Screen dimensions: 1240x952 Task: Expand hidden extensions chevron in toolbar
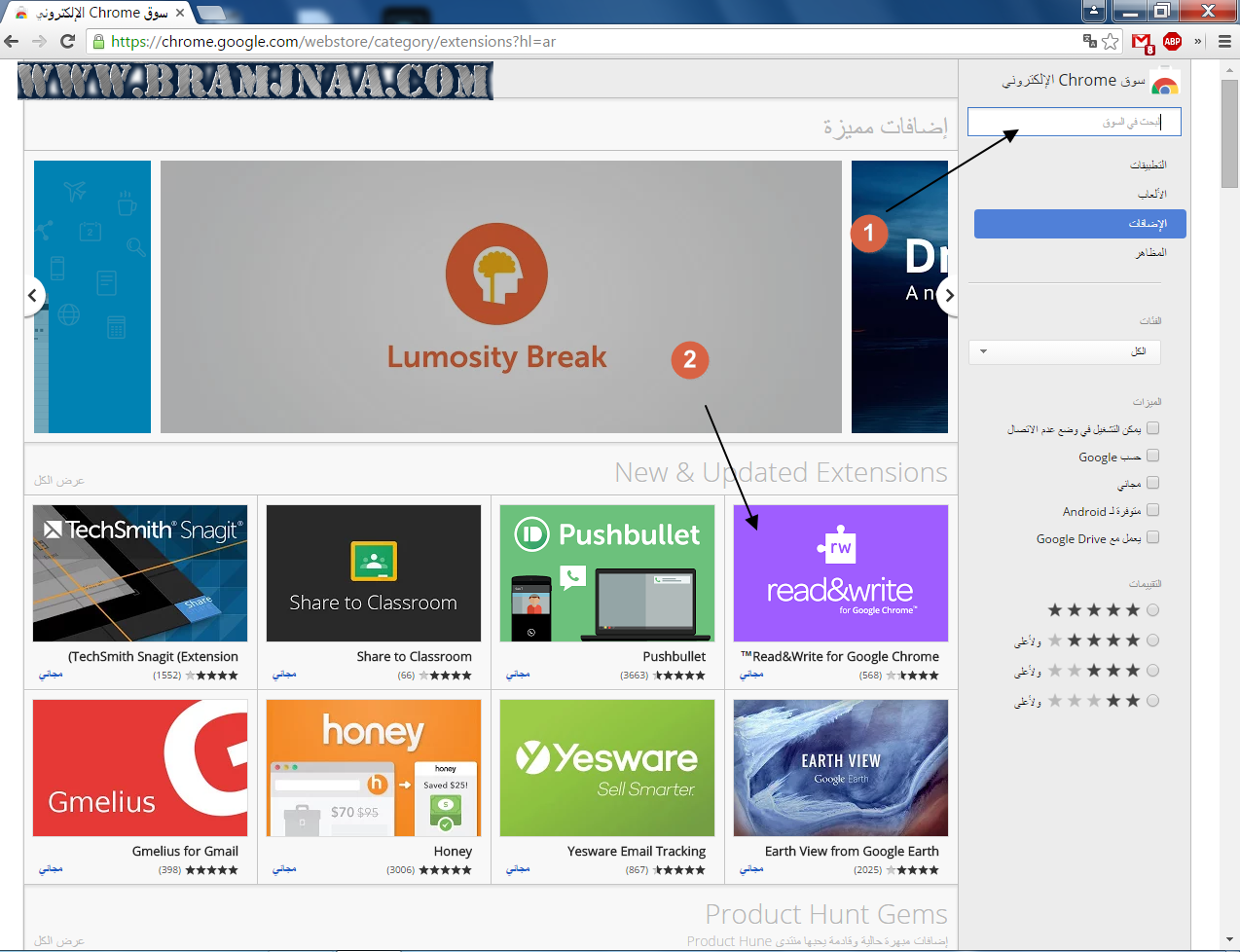tap(1198, 41)
